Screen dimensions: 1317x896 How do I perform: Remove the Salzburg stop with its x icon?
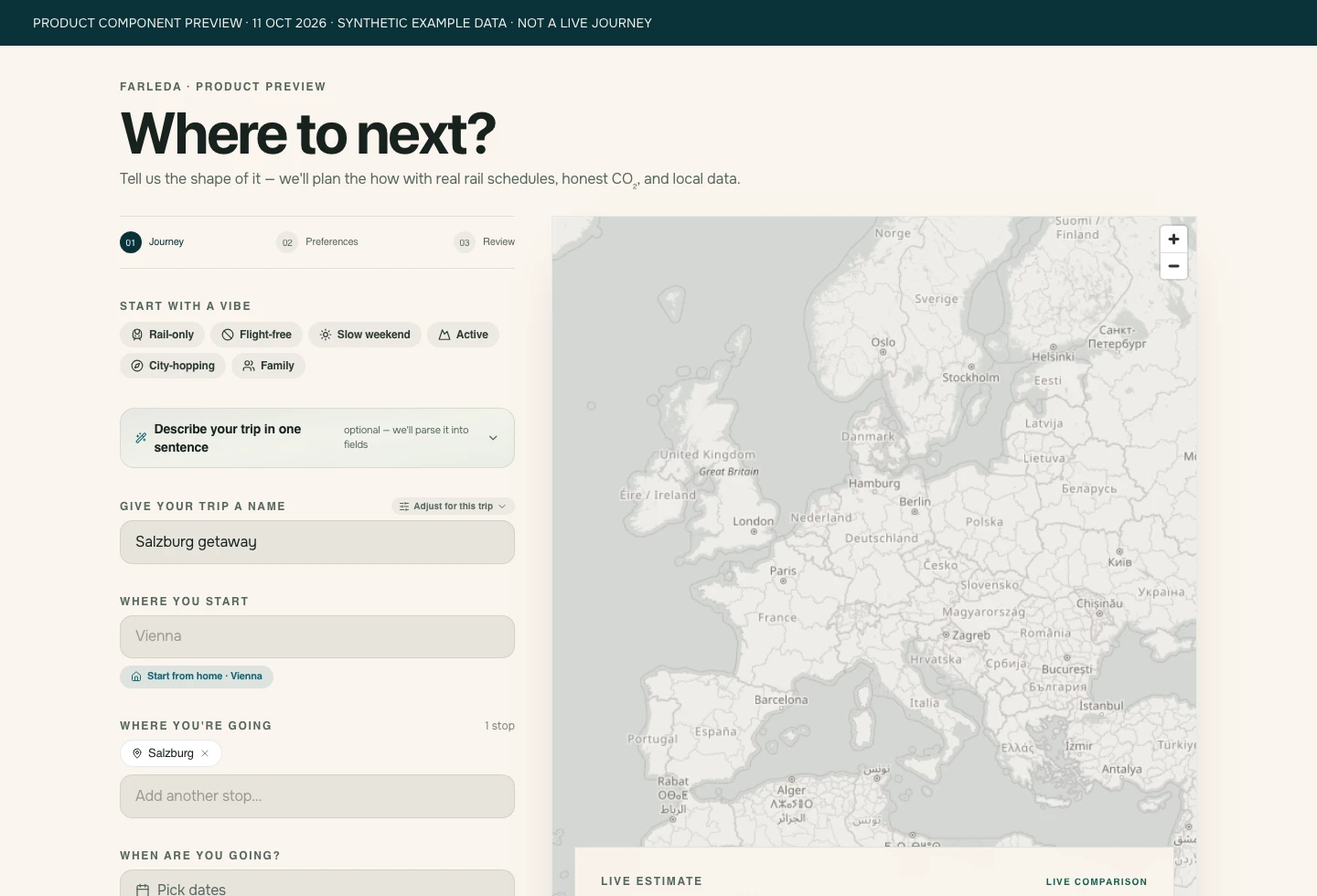(205, 753)
